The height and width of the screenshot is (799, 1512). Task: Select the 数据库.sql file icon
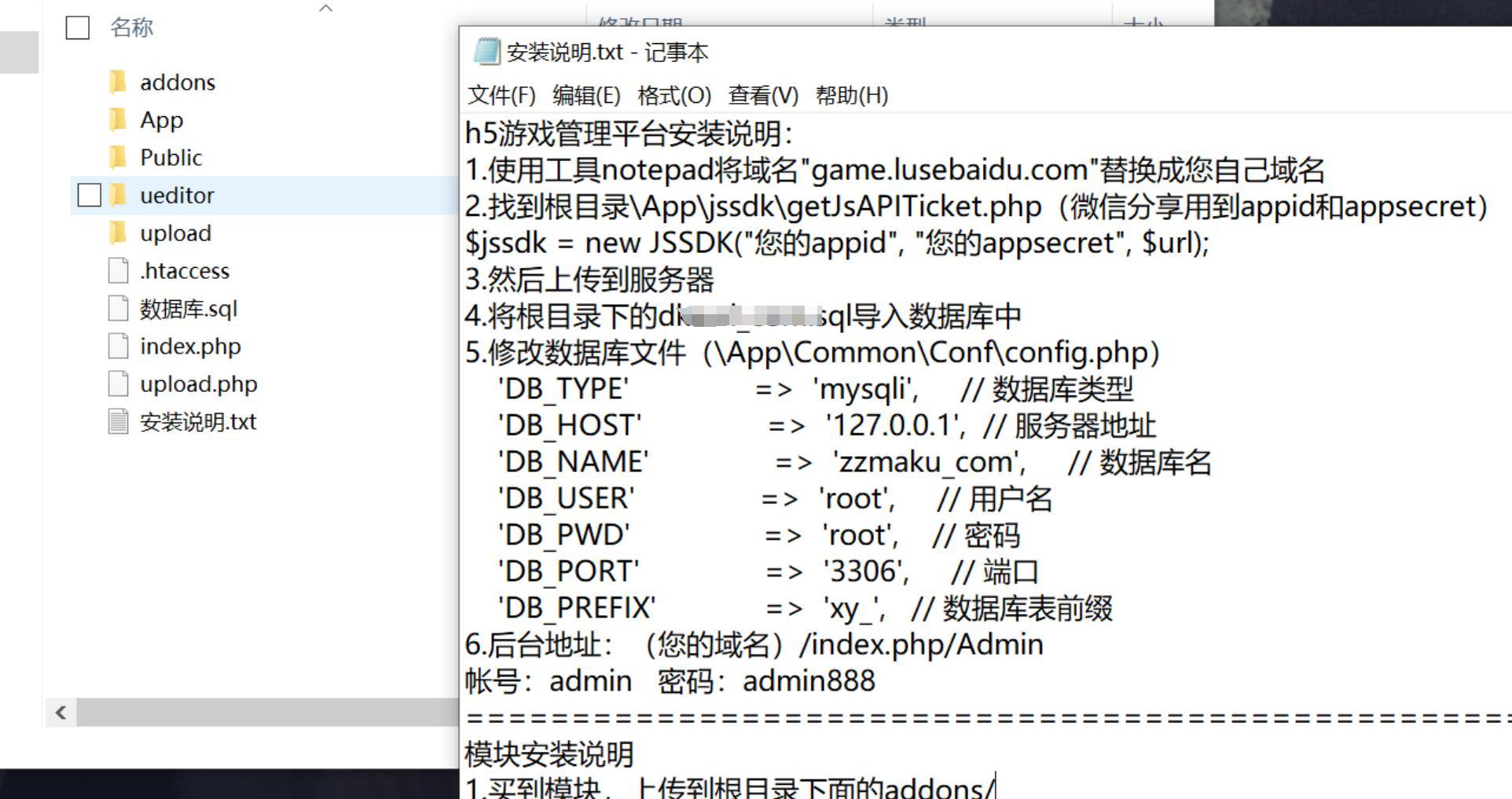pos(118,308)
